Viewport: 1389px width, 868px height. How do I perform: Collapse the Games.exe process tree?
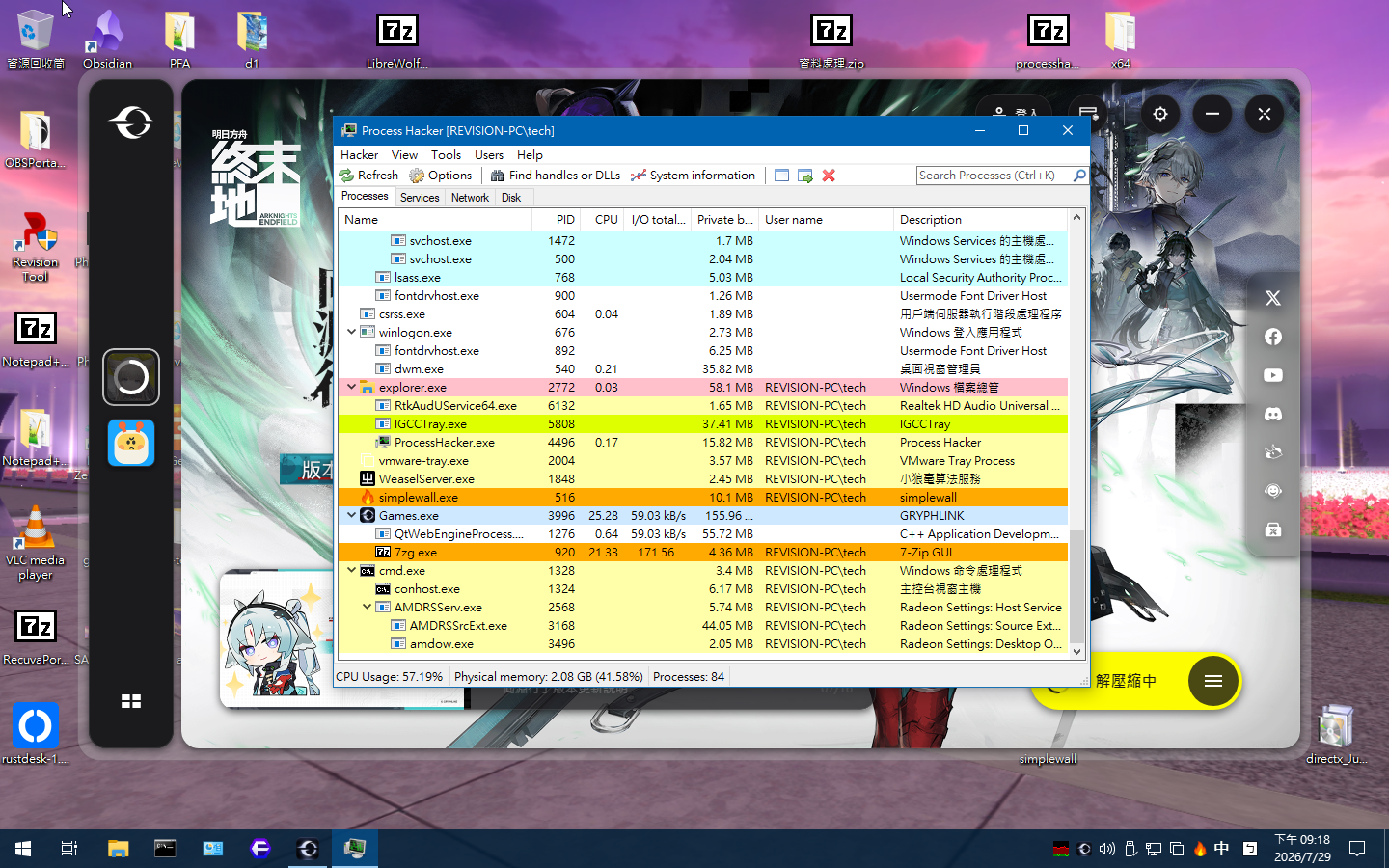tap(351, 515)
